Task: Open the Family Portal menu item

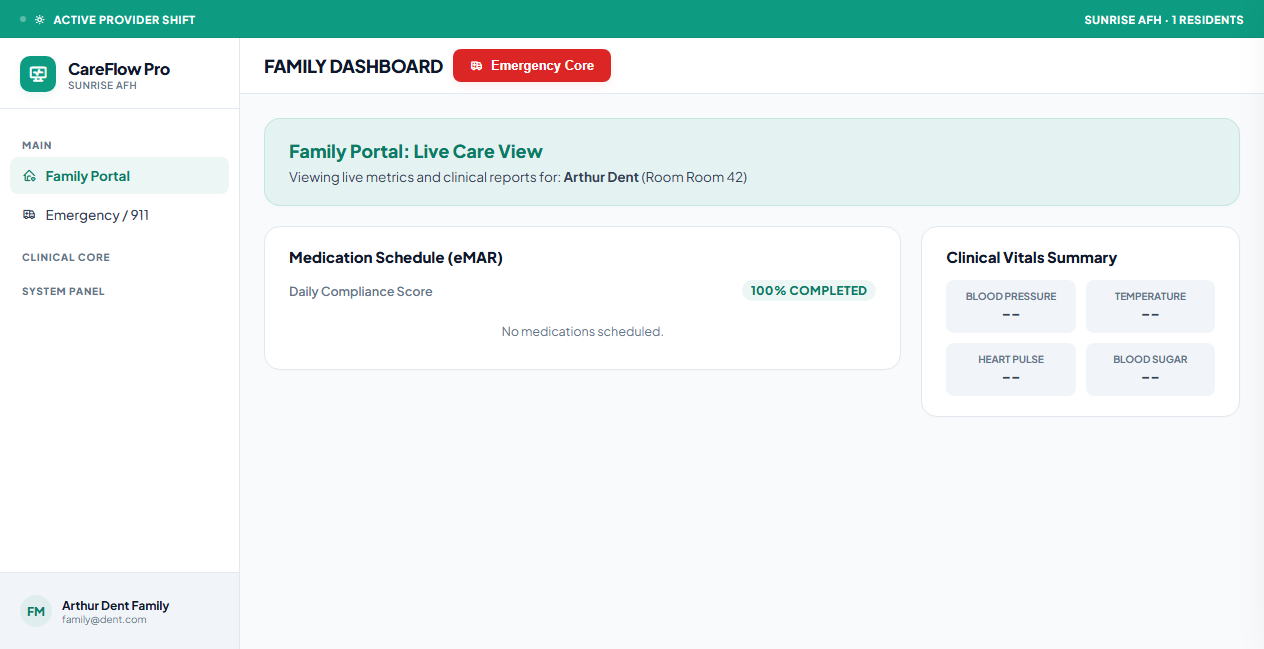Action: tap(119, 176)
